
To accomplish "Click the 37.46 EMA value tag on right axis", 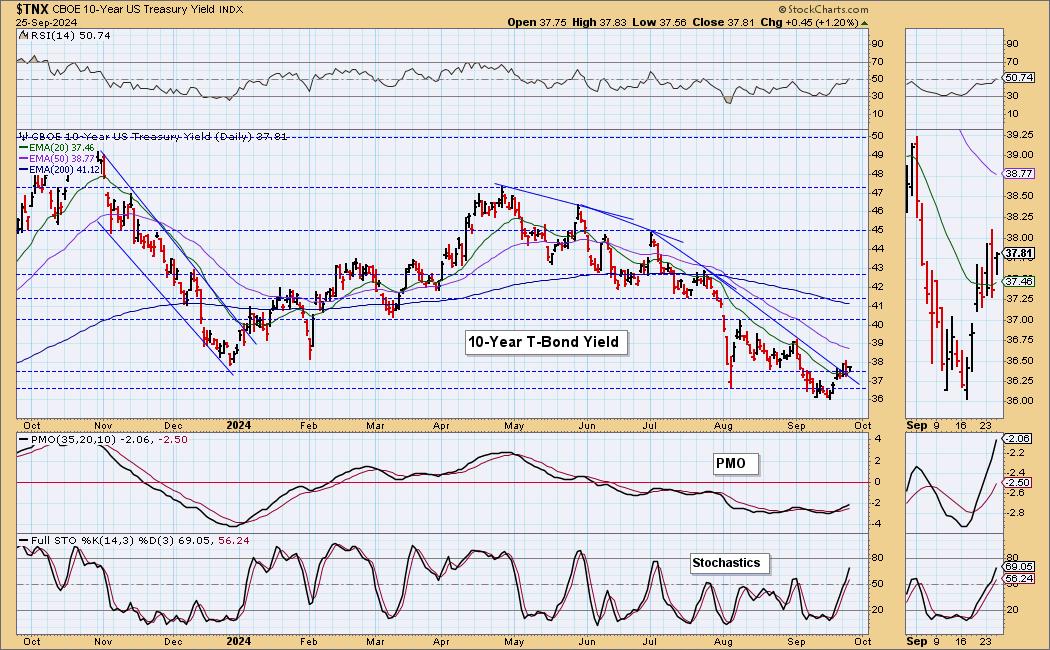I will coord(1019,281).
